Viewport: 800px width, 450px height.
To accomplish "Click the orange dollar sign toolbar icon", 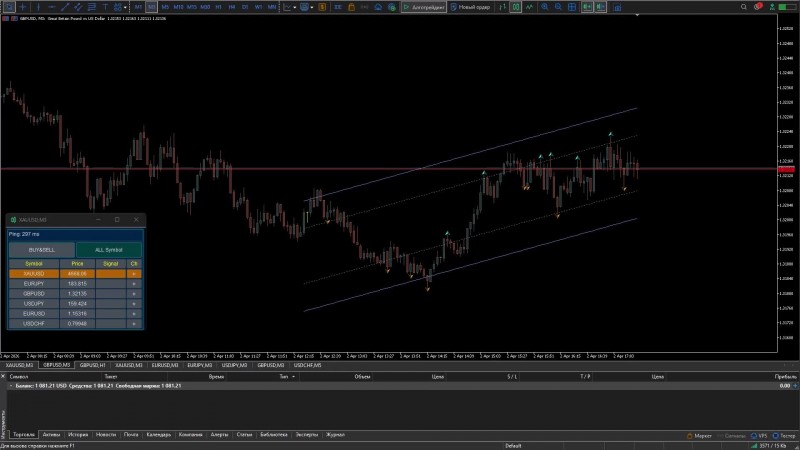I will click(x=322, y=7).
